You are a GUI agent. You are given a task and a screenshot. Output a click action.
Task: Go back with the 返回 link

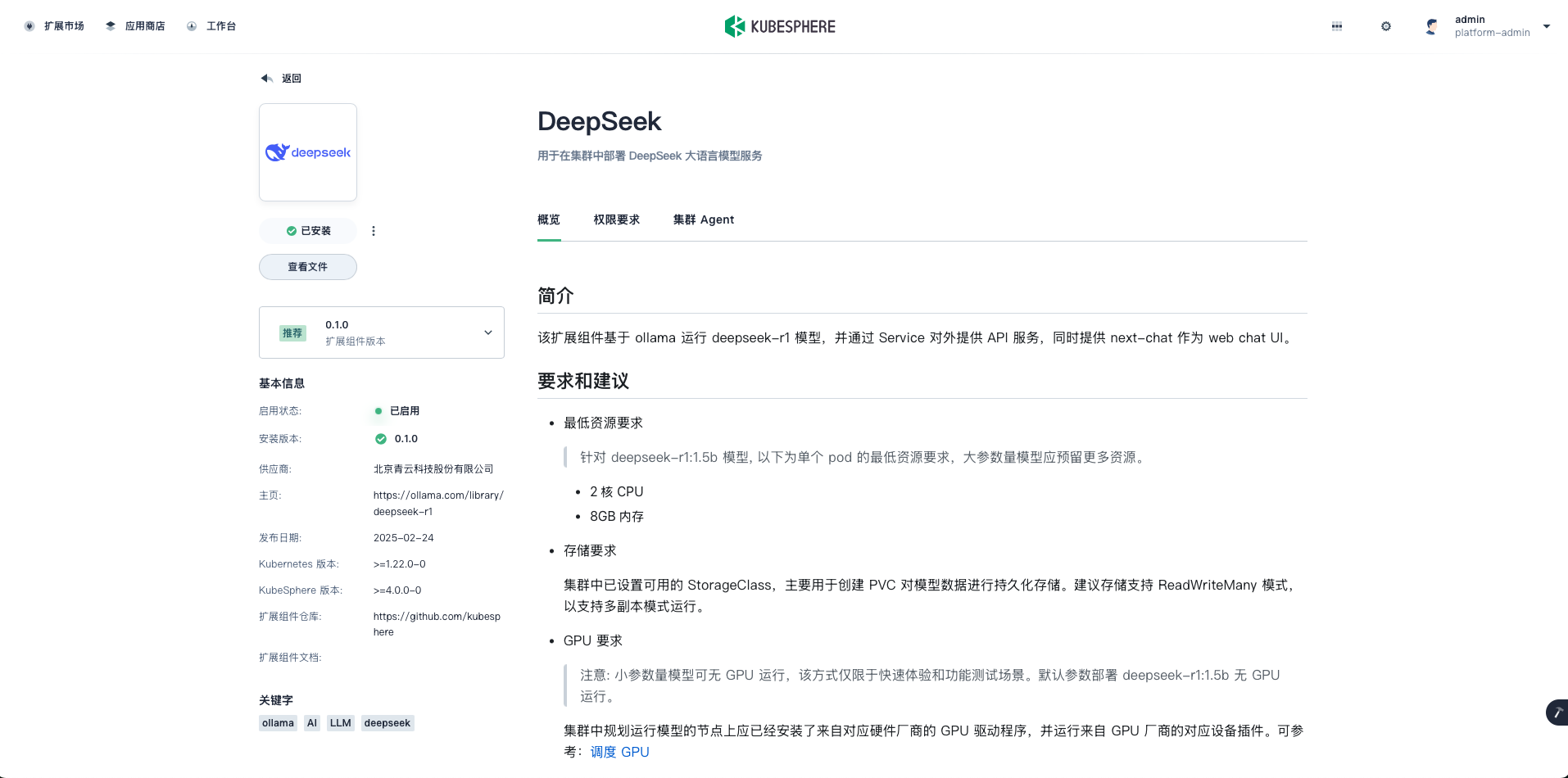pos(292,79)
